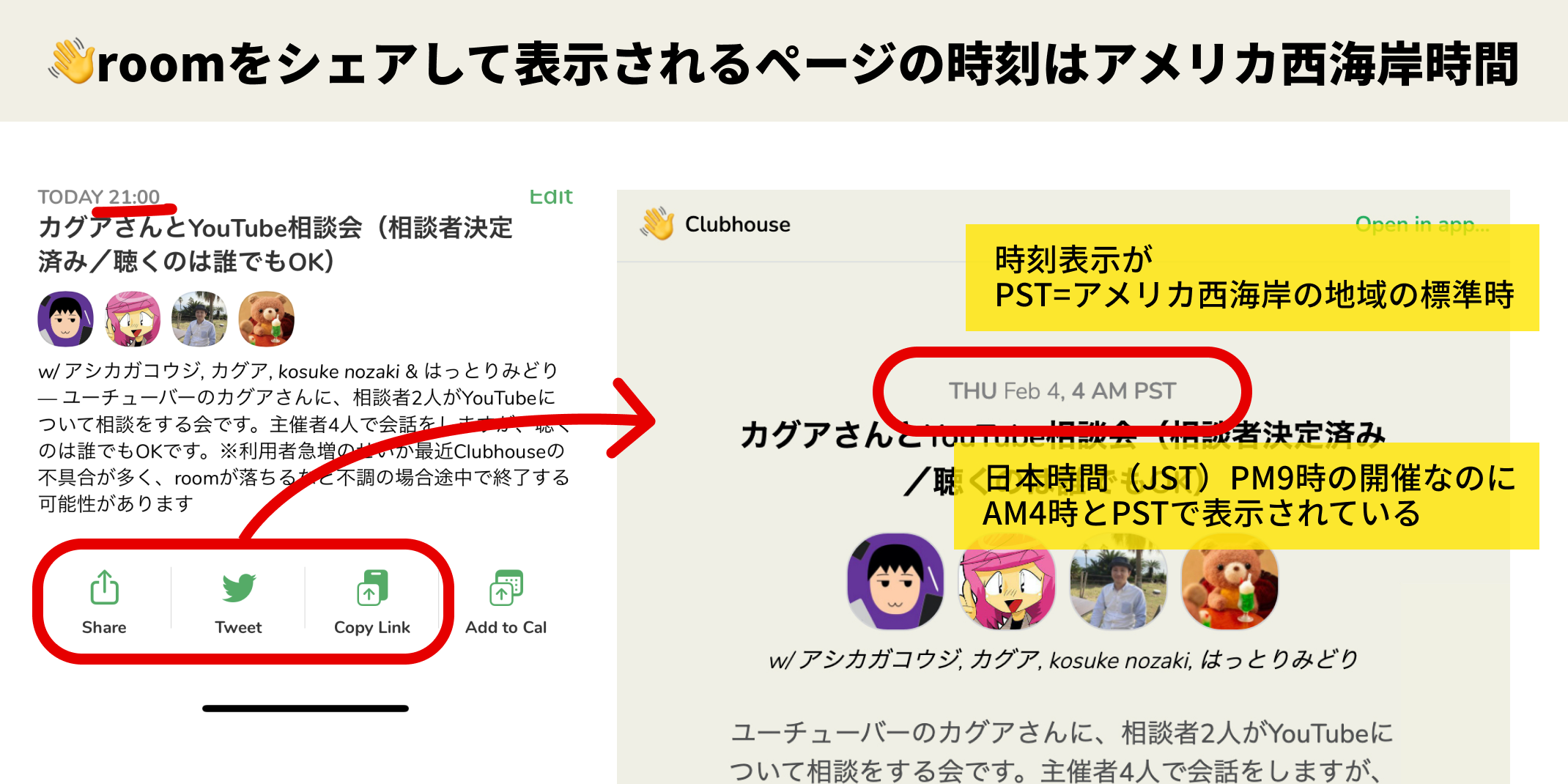Click the event title heading on web page
The height and width of the screenshot is (784, 1568).
pyautogui.click(x=1062, y=458)
